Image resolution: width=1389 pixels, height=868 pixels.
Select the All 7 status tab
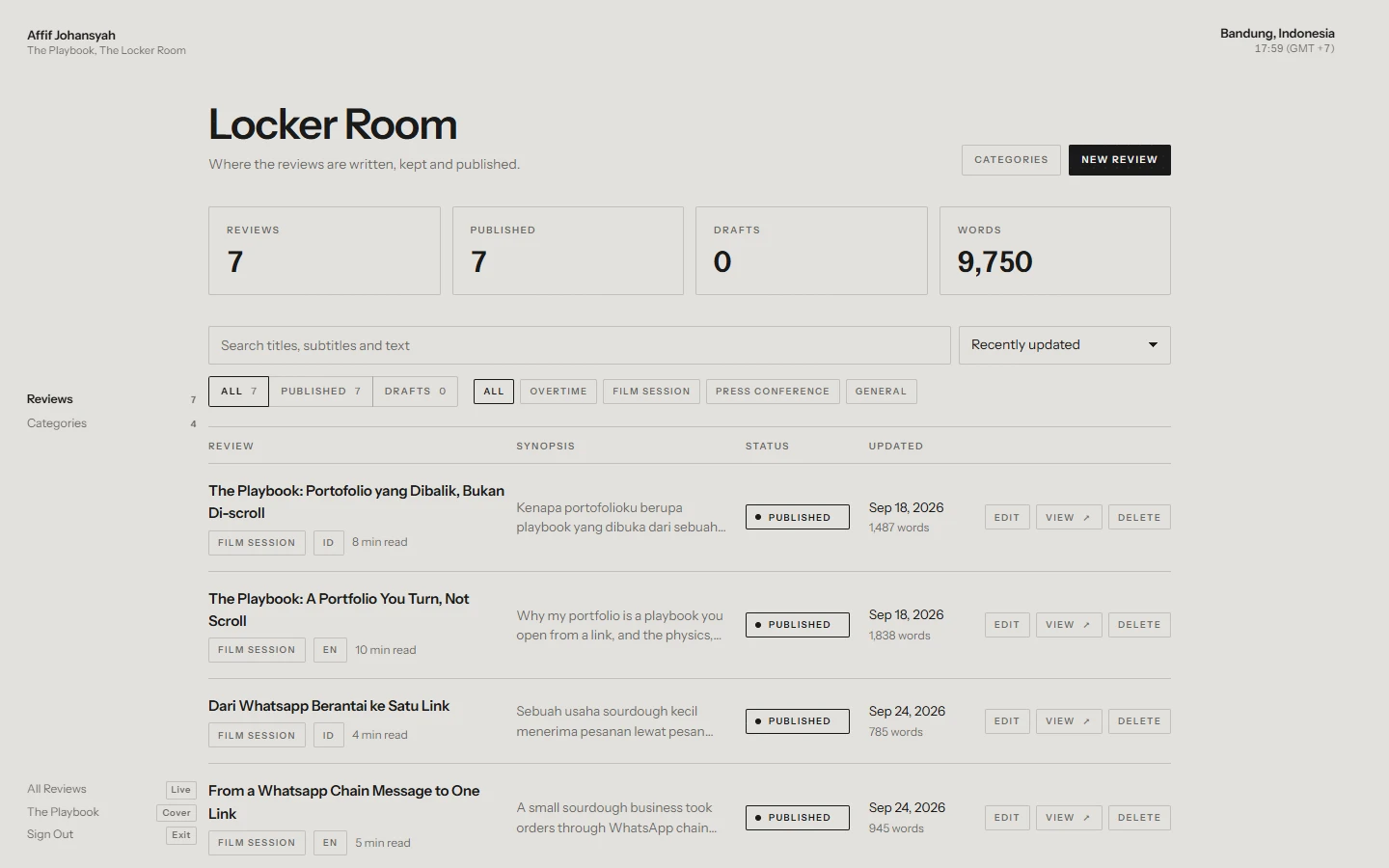click(238, 392)
